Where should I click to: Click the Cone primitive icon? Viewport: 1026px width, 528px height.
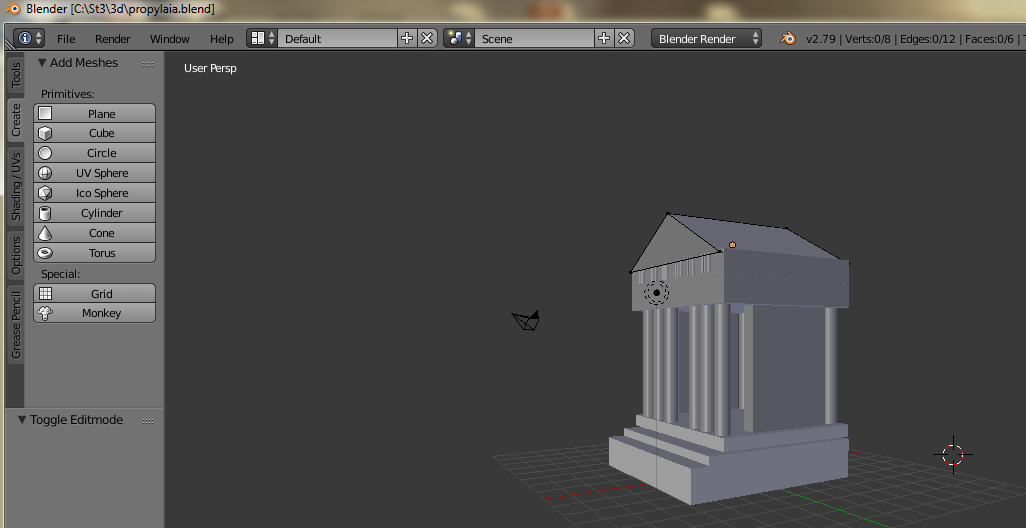tap(45, 233)
